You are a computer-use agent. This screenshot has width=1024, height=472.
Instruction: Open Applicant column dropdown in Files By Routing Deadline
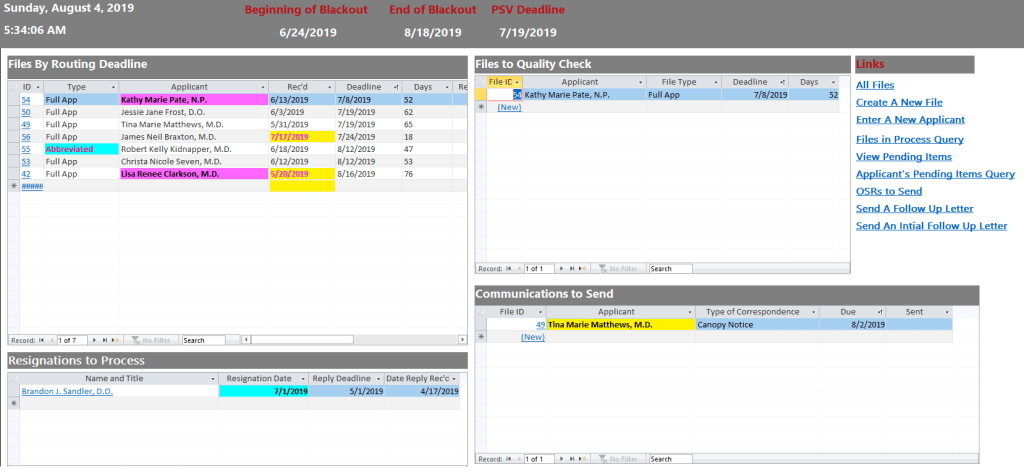pyautogui.click(x=262, y=87)
